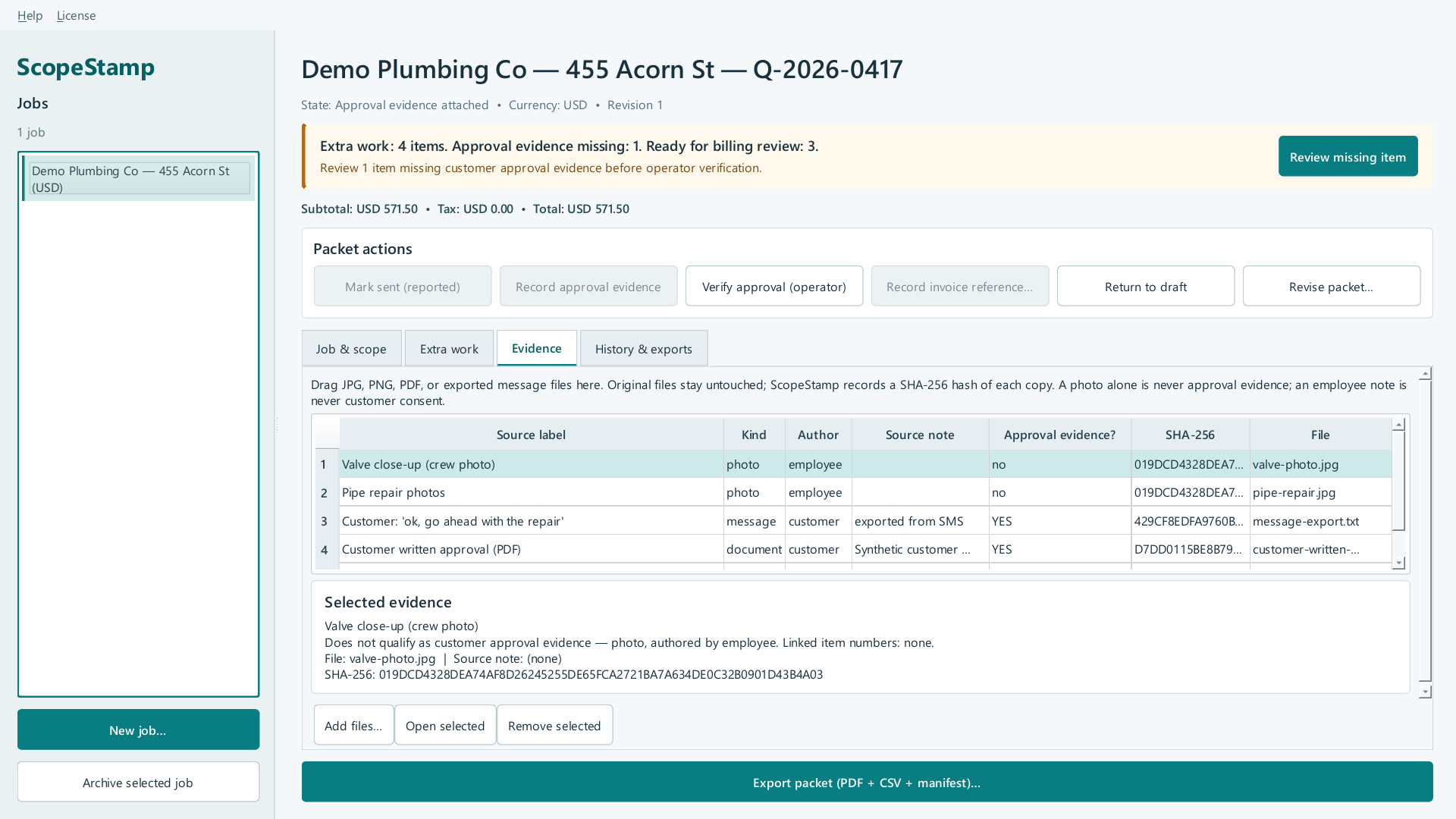Select row header number 2
This screenshot has width=1456, height=819.
click(326, 492)
